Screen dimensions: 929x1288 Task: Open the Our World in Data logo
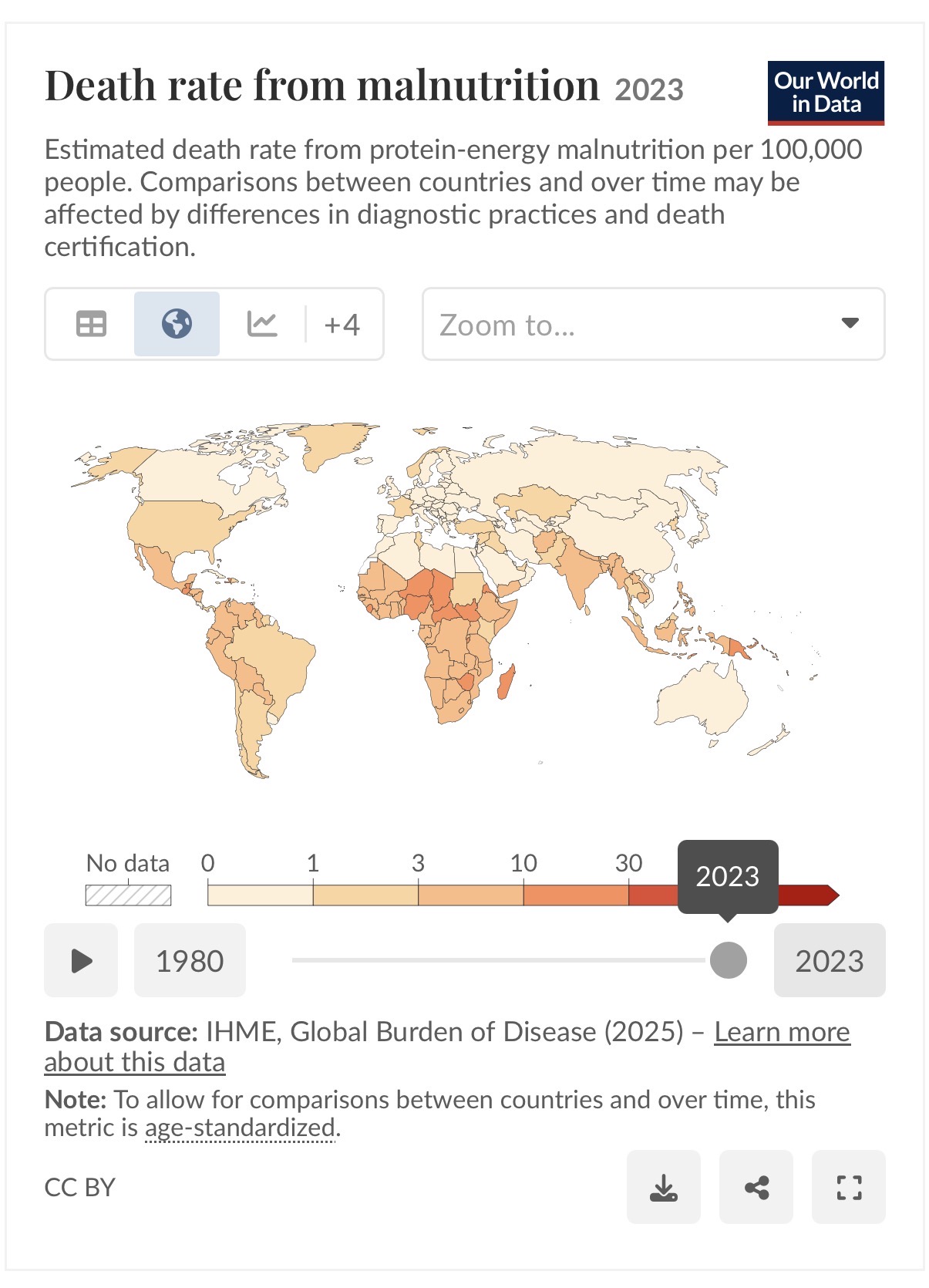(826, 93)
